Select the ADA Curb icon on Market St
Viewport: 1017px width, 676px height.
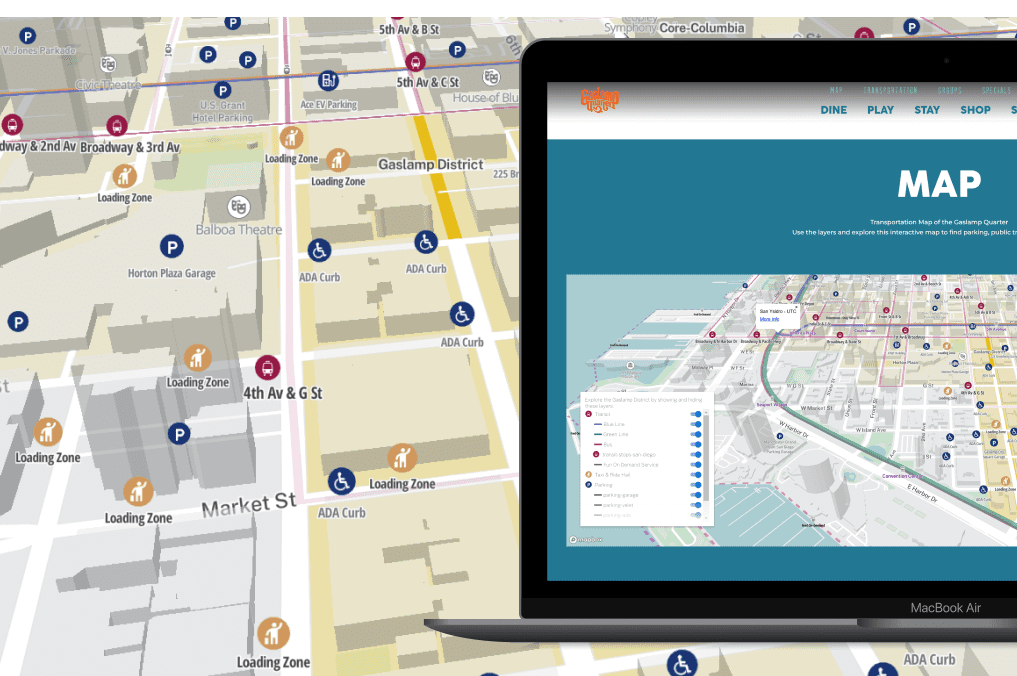[341, 482]
